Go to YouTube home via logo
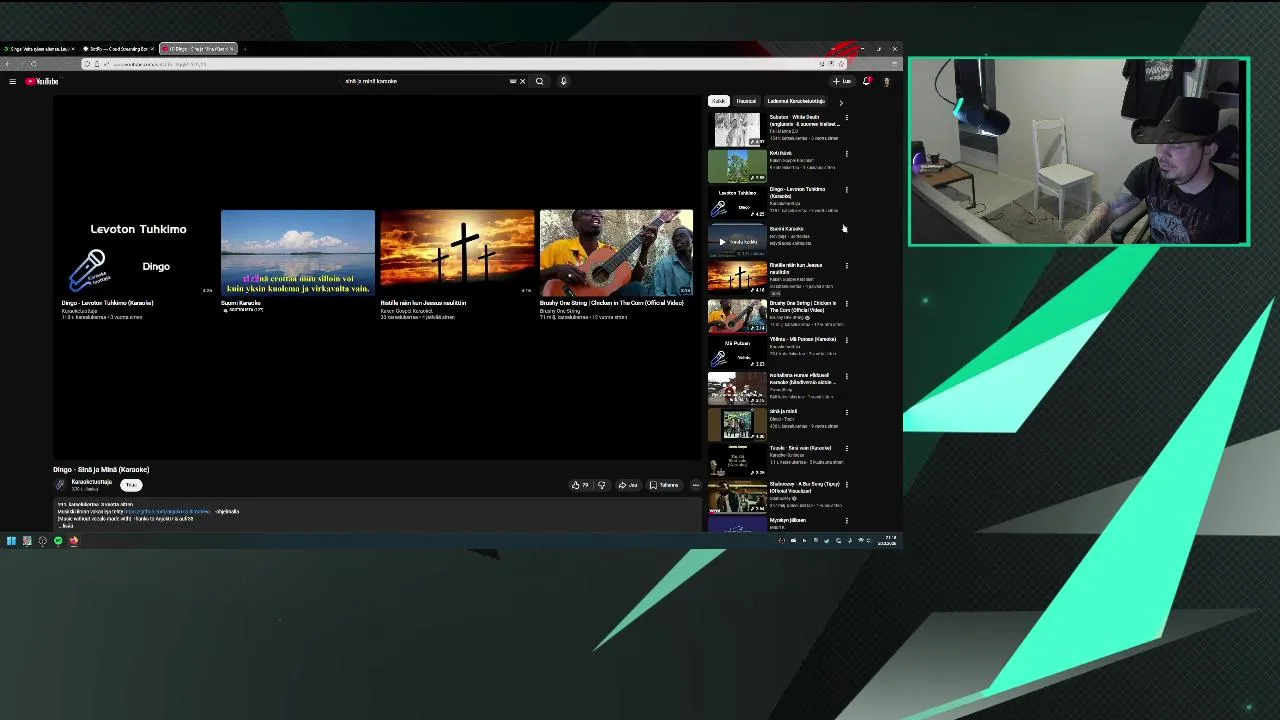This screenshot has width=1280, height=720. pos(42,81)
